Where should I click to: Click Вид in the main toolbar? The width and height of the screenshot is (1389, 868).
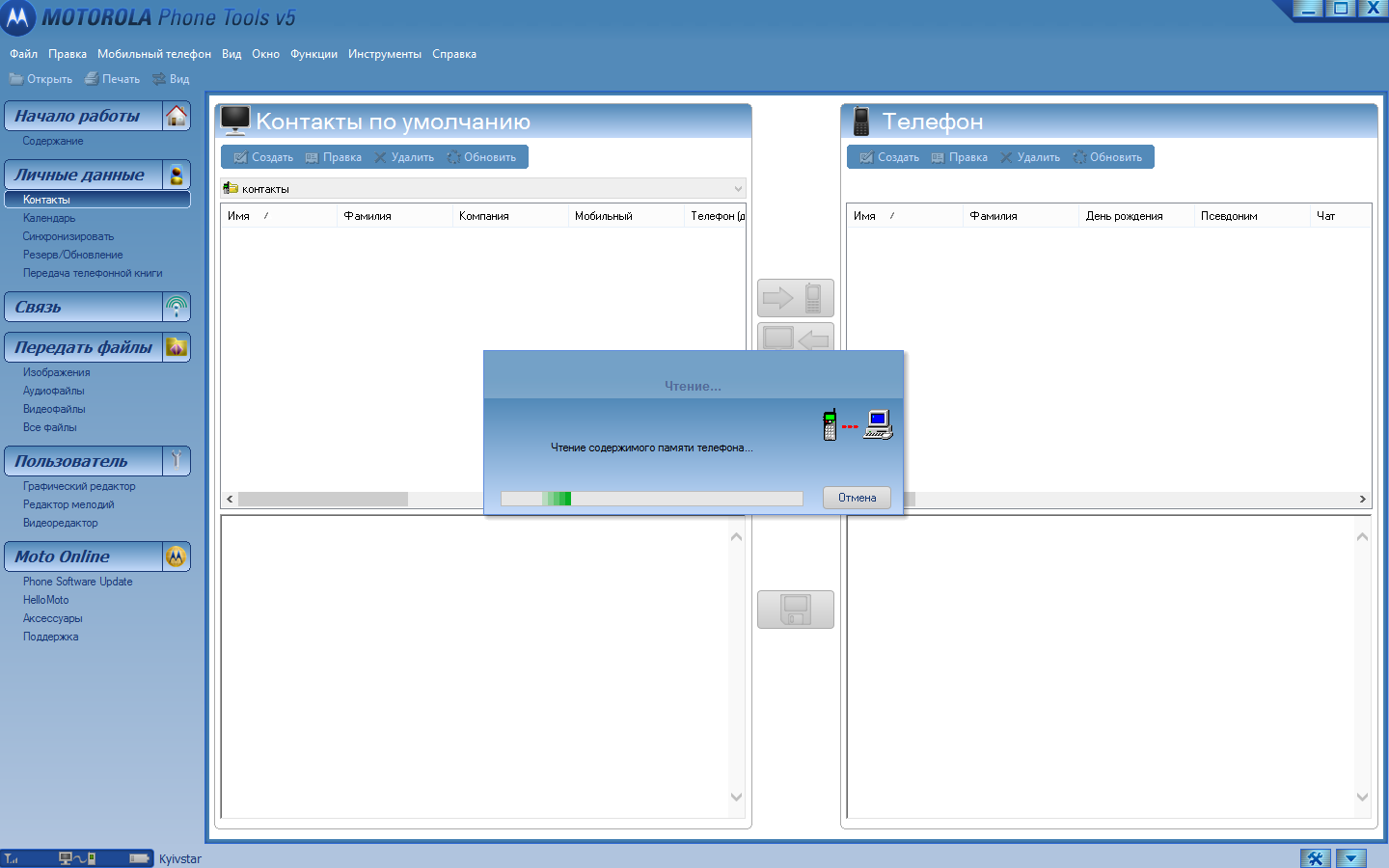171,79
